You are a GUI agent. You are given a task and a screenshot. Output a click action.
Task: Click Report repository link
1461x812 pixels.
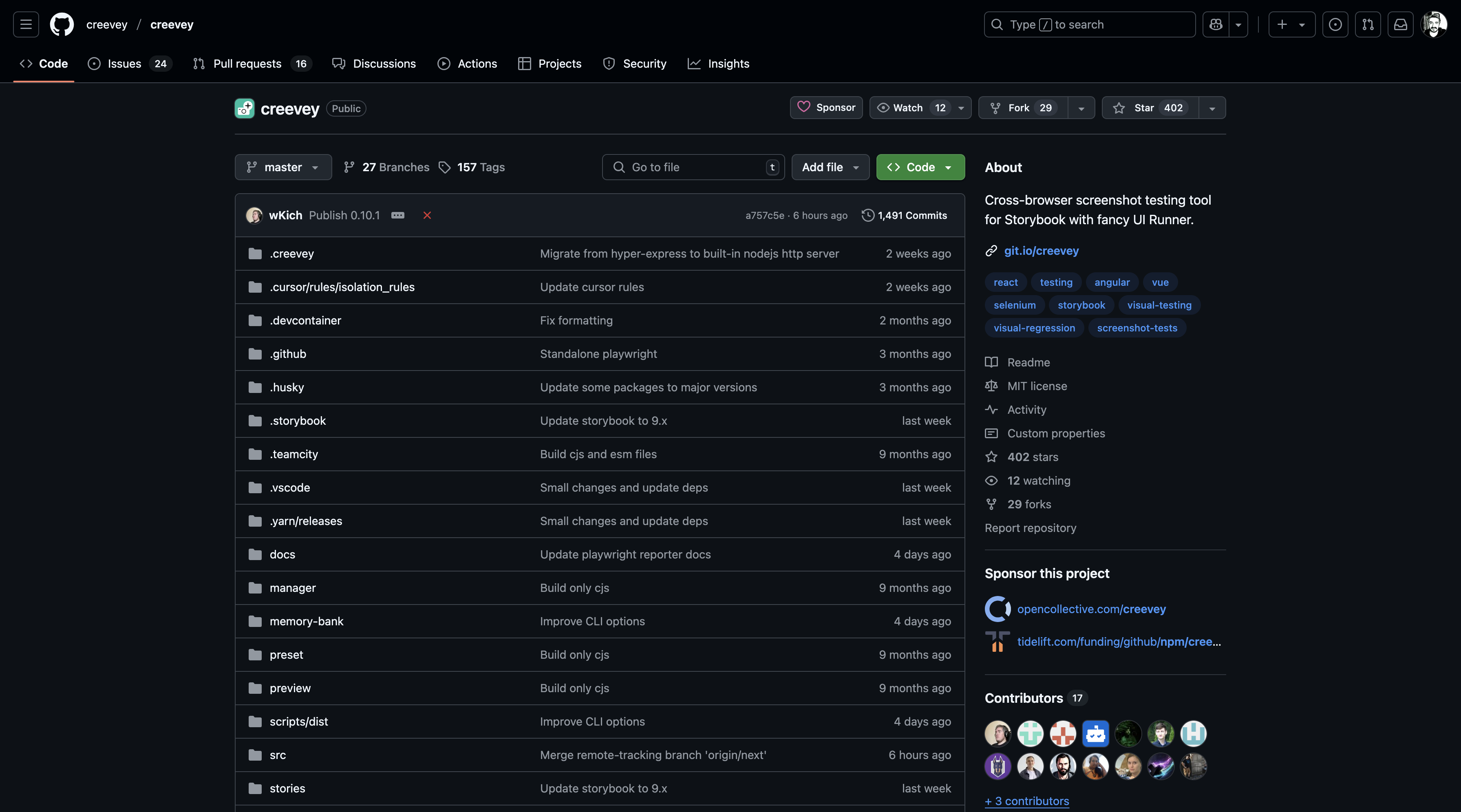[1030, 528]
